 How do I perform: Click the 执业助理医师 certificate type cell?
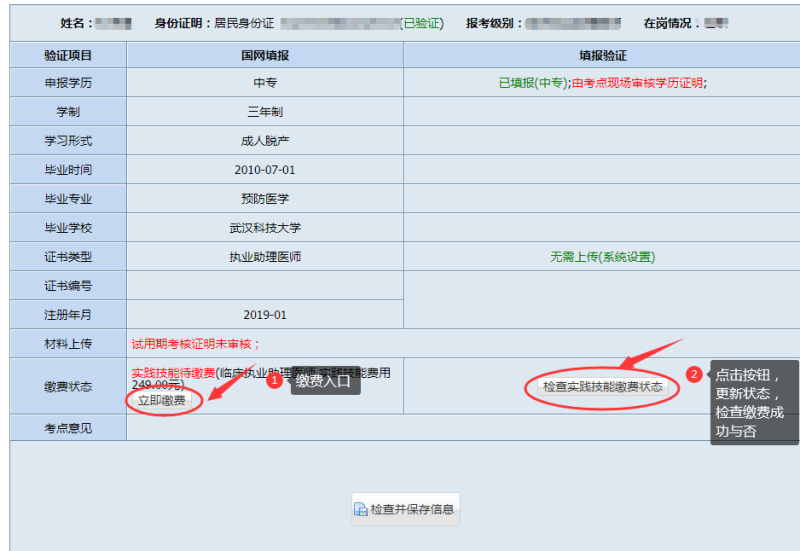pos(265,257)
